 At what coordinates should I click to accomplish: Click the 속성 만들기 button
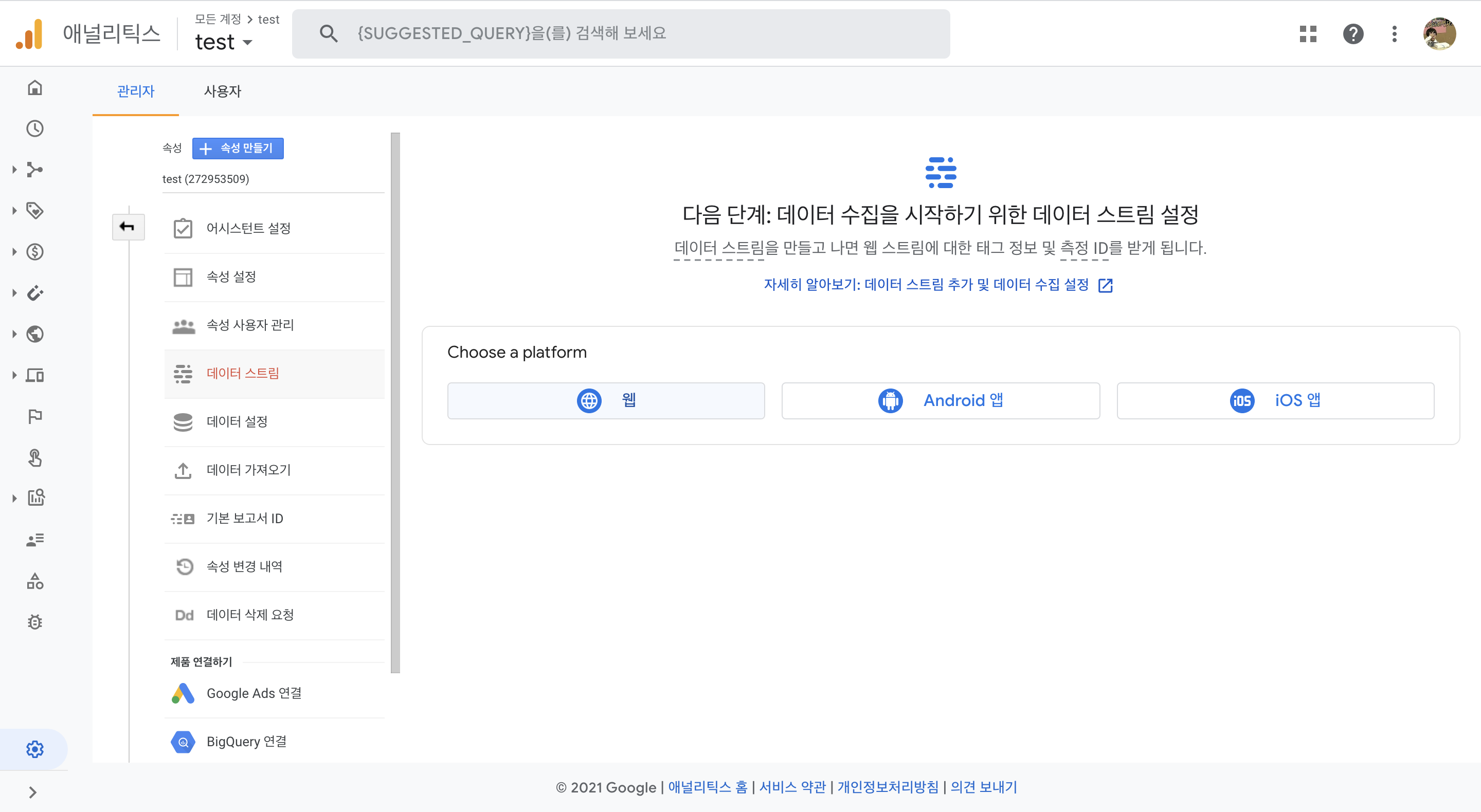(238, 148)
